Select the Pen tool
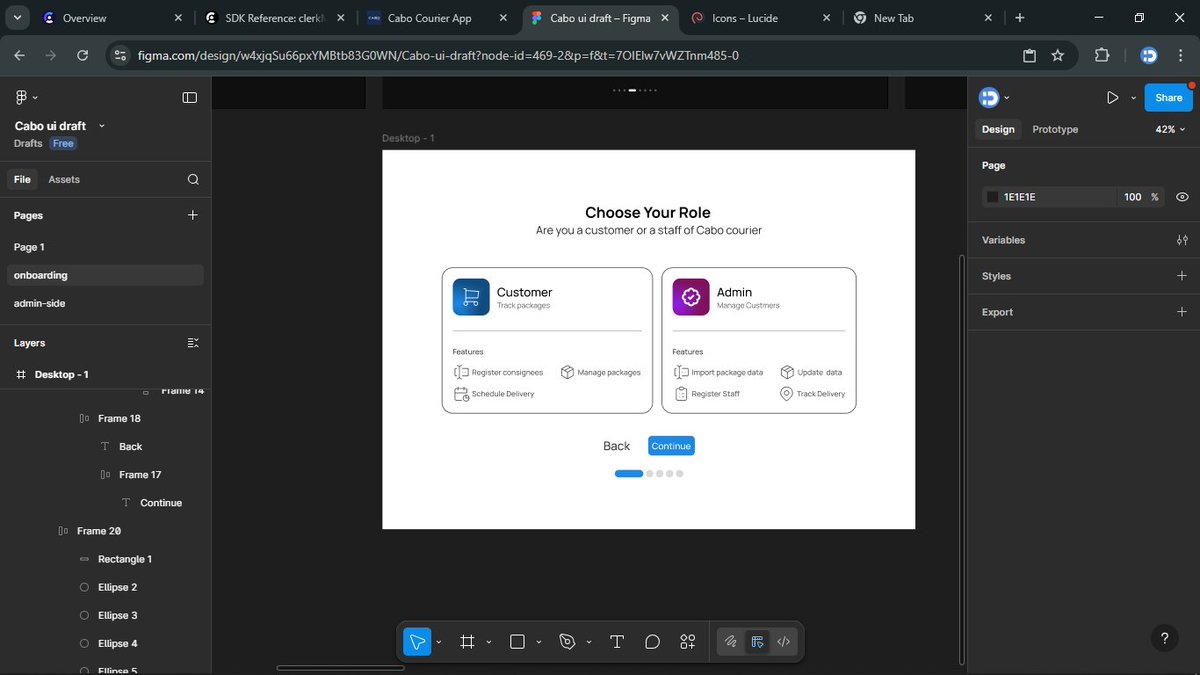This screenshot has width=1200, height=675. coord(567,642)
